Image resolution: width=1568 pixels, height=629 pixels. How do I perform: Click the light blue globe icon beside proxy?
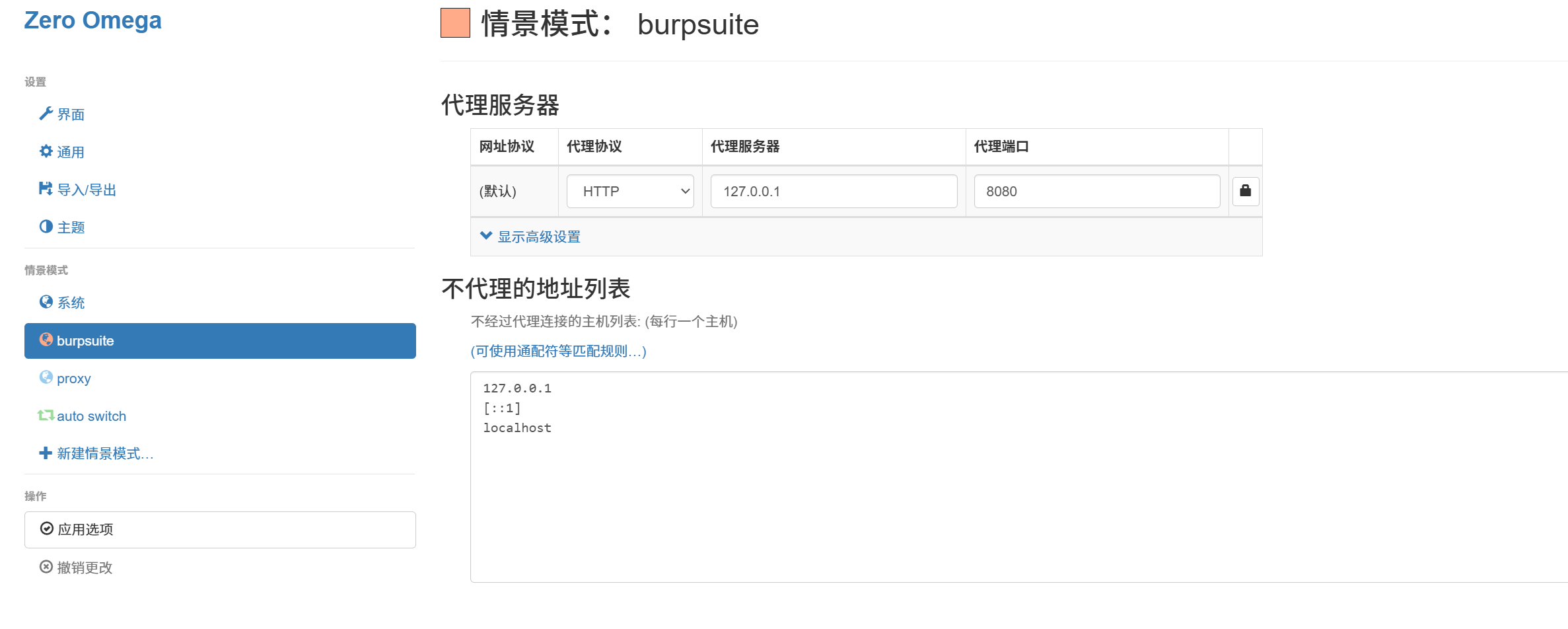[46, 377]
